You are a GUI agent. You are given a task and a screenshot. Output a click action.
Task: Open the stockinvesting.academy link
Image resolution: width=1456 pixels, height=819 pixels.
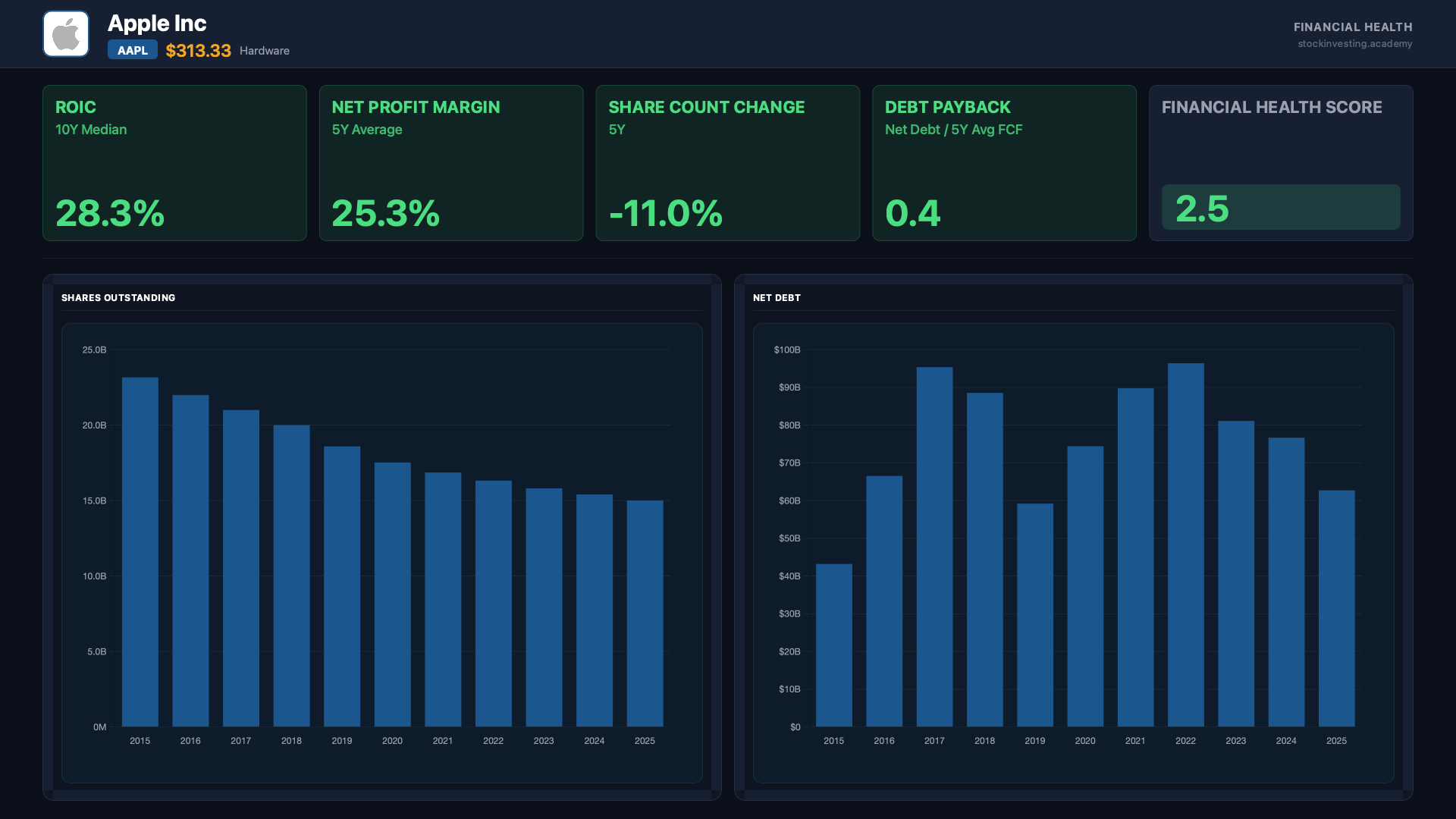click(x=1355, y=44)
